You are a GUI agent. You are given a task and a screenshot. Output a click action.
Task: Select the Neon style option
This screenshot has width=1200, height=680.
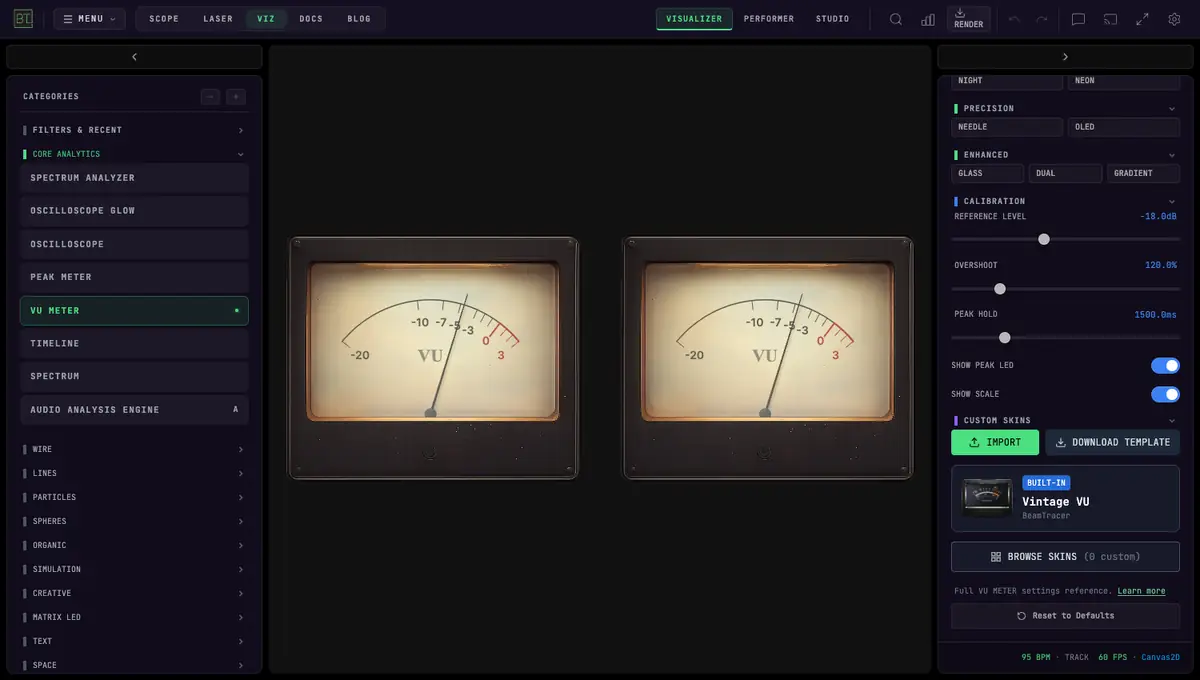pos(1124,81)
